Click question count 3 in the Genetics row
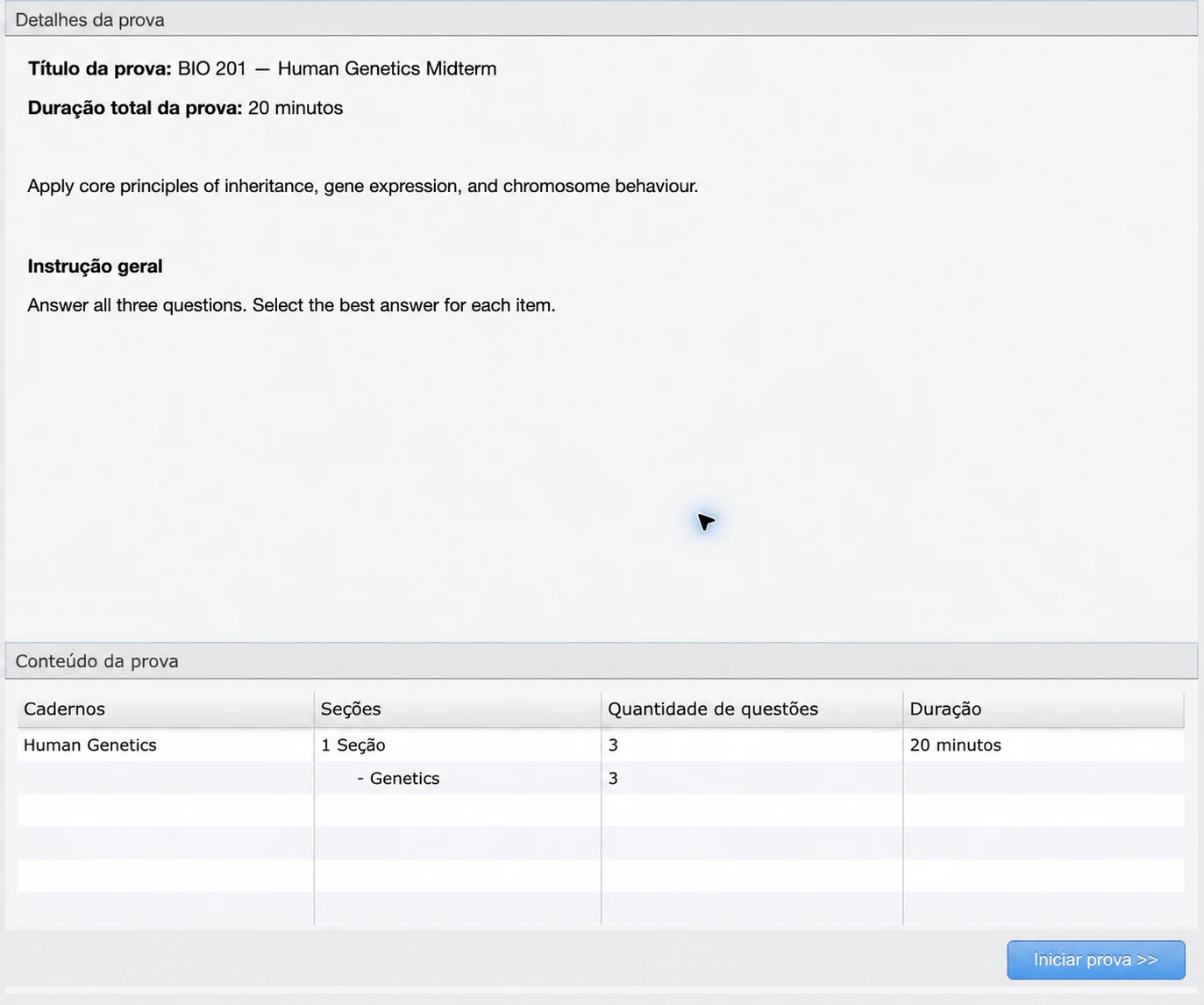The image size is (1204, 1005). [x=752, y=778]
